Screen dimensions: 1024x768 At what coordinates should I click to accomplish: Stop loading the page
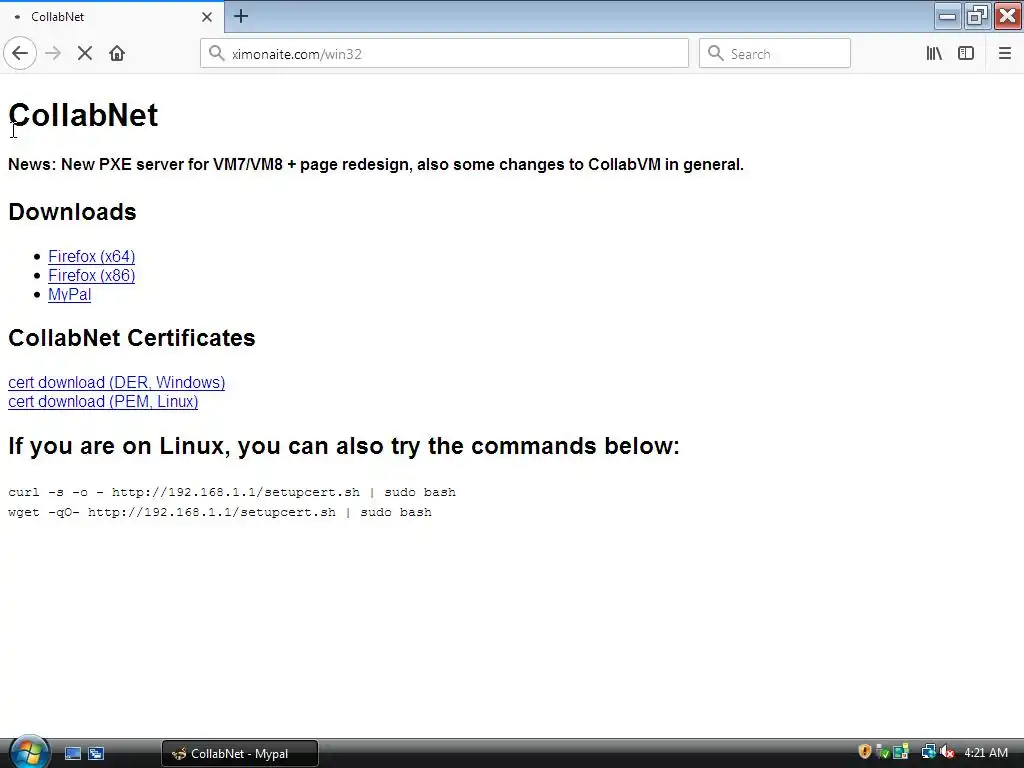(85, 54)
